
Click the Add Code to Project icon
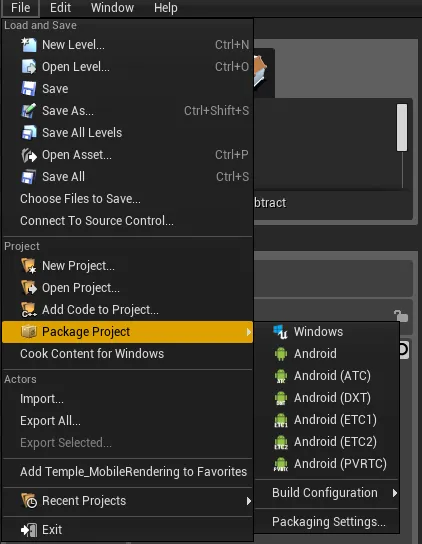pos(28,309)
